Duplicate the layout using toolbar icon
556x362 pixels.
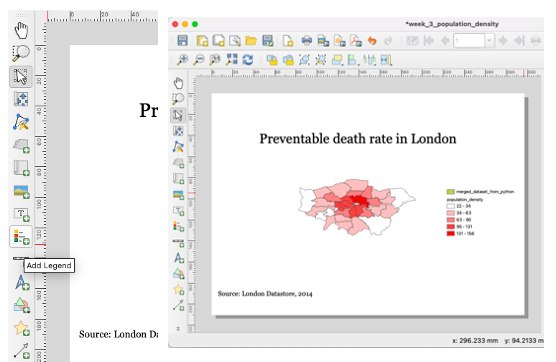pos(218,41)
